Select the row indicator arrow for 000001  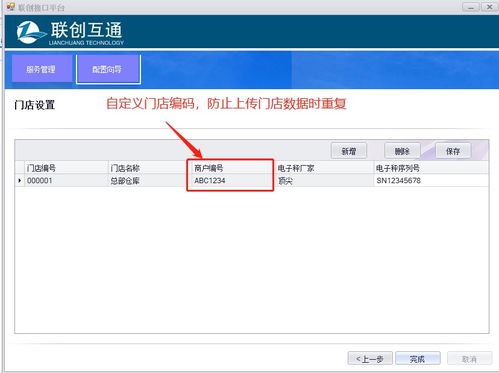[x=20, y=180]
